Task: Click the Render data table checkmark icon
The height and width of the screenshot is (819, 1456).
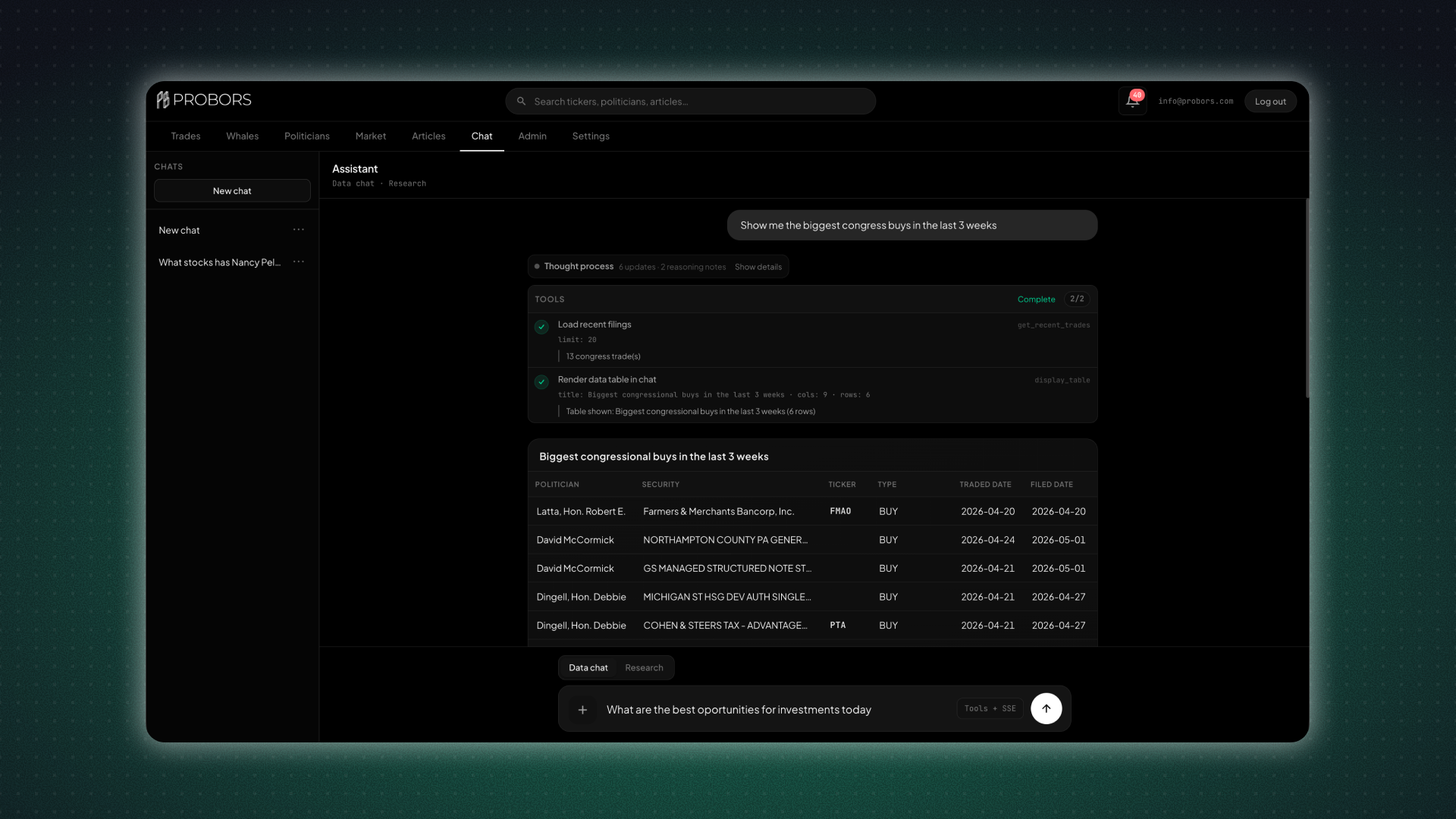Action: (x=541, y=382)
